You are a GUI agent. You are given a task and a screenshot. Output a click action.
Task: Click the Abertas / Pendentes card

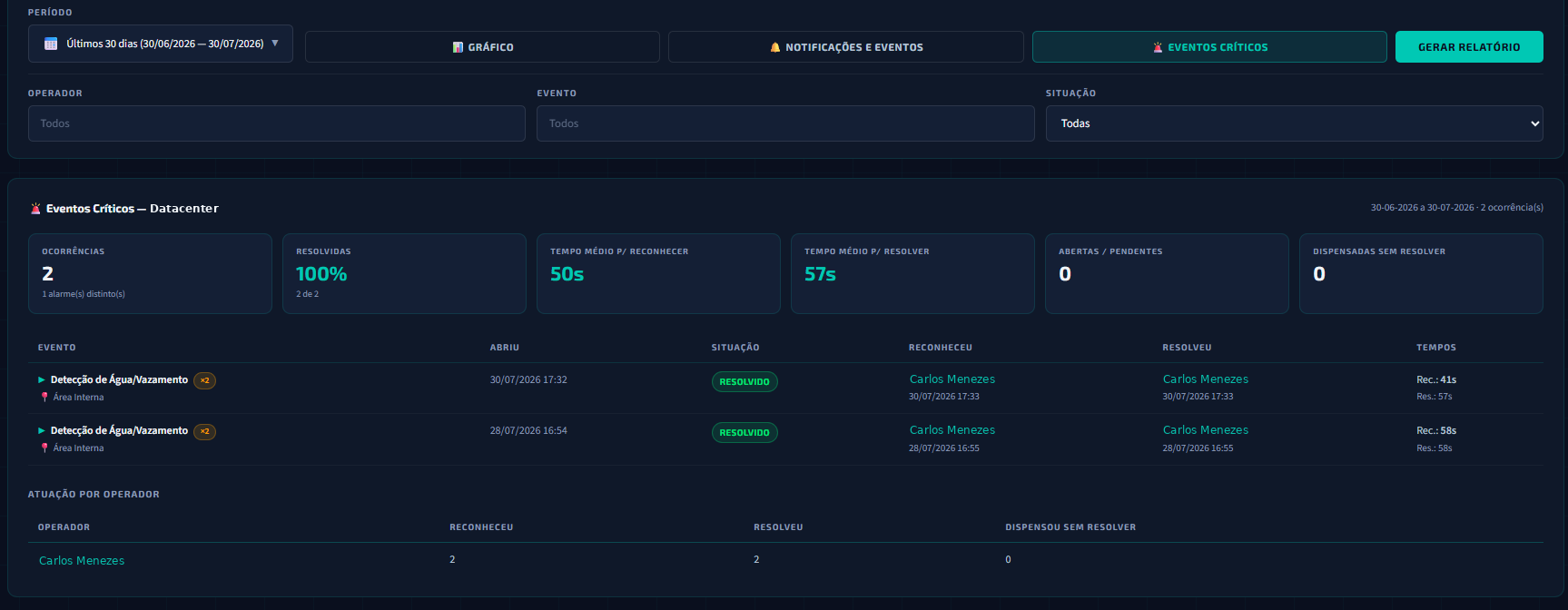(x=1167, y=274)
